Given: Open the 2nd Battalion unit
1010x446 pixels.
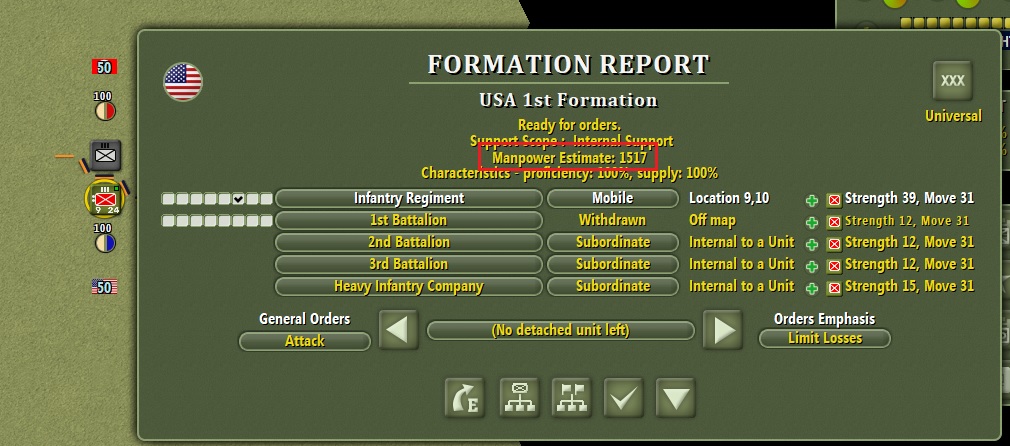Looking at the screenshot, I should (x=408, y=242).
